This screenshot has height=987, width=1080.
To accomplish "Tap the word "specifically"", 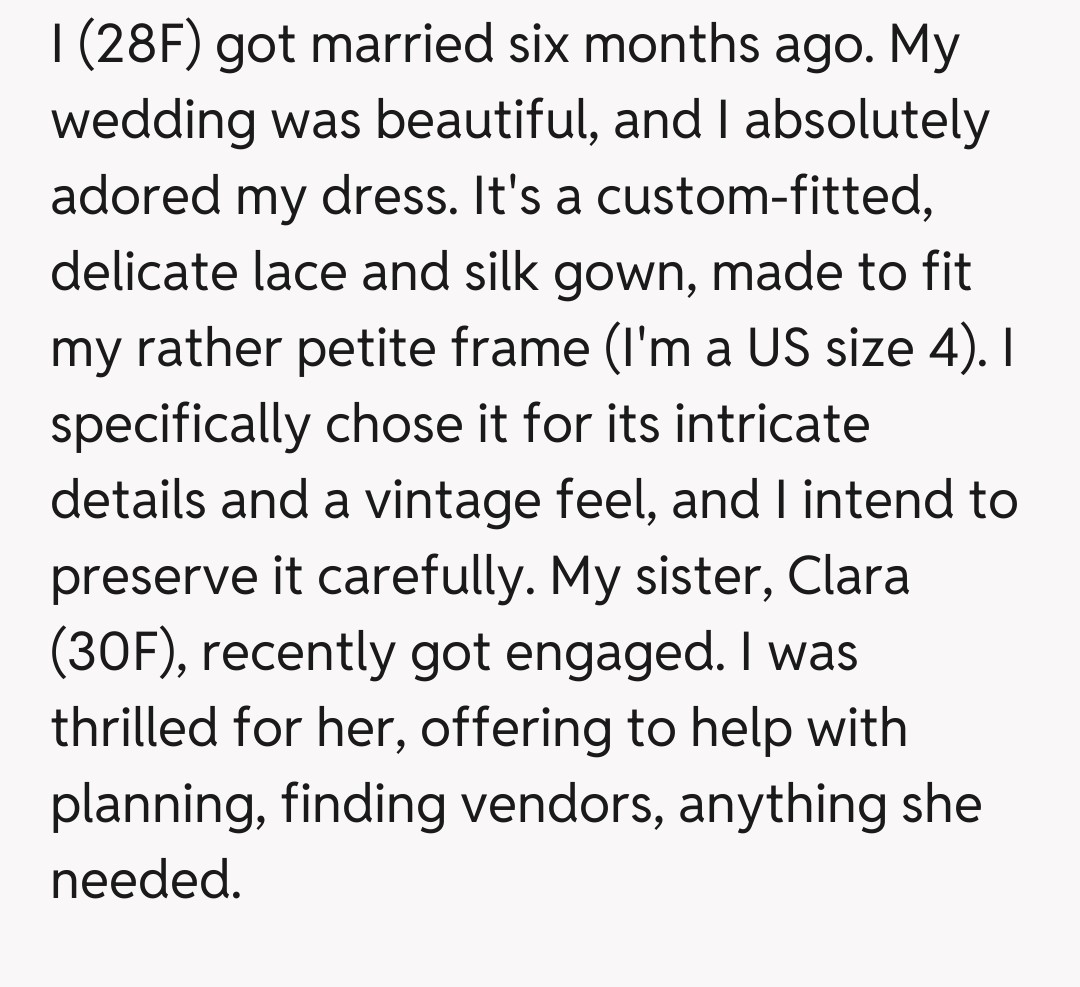I will pyautogui.click(x=181, y=426).
